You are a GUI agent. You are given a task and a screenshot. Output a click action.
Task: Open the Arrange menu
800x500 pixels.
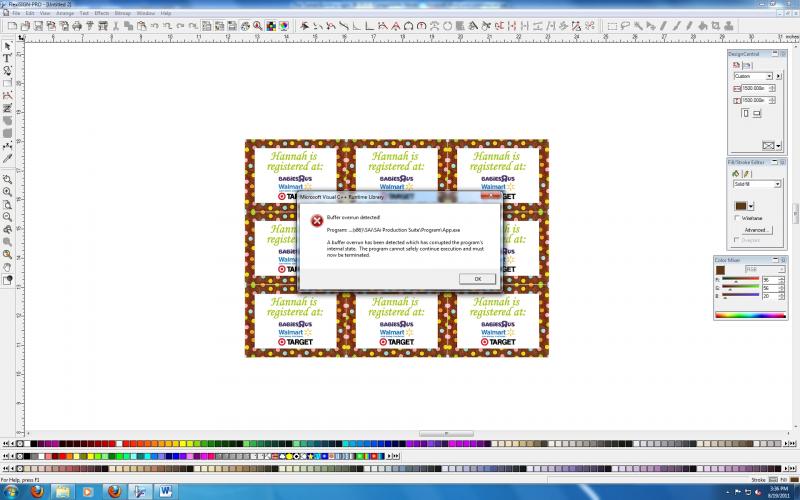pyautogui.click(x=65, y=13)
